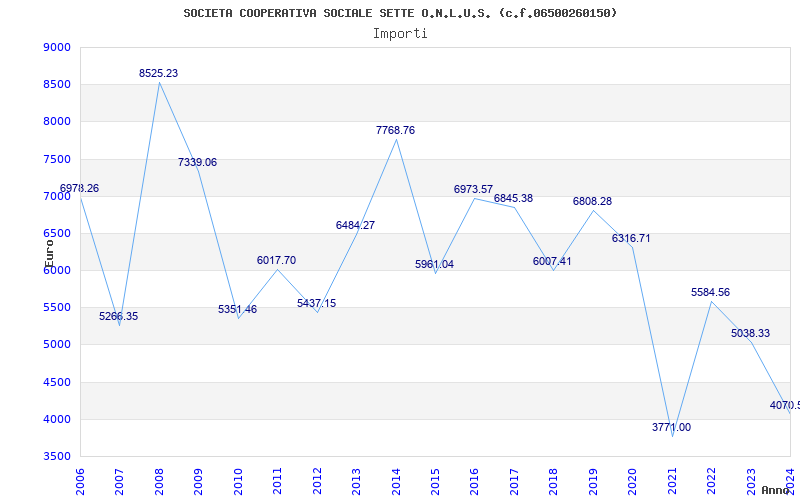Click the data label 5266.35
The height and width of the screenshot is (500, 800).
coord(118,316)
